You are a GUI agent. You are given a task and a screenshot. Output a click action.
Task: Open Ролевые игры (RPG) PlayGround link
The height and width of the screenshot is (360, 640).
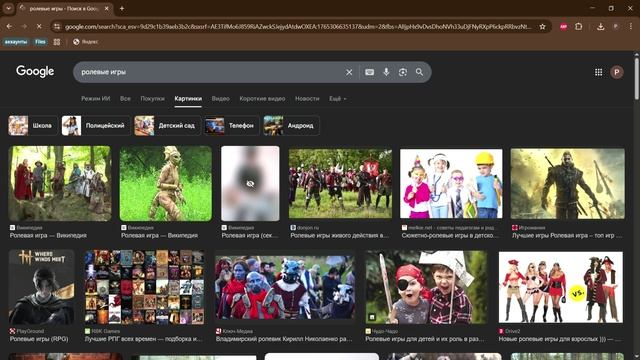click(x=39, y=339)
